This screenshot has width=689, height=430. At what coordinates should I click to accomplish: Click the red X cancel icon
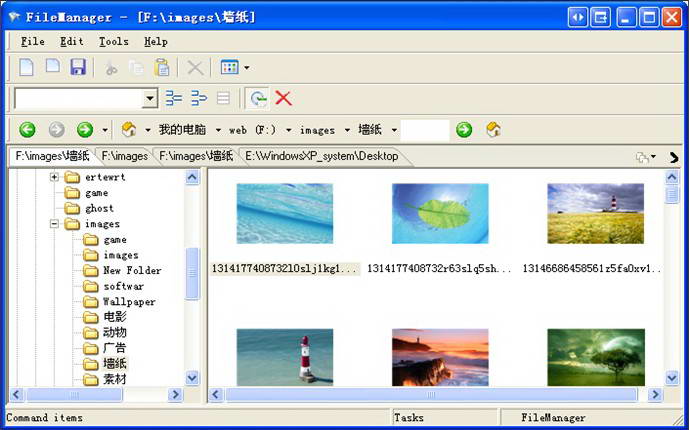(x=284, y=98)
